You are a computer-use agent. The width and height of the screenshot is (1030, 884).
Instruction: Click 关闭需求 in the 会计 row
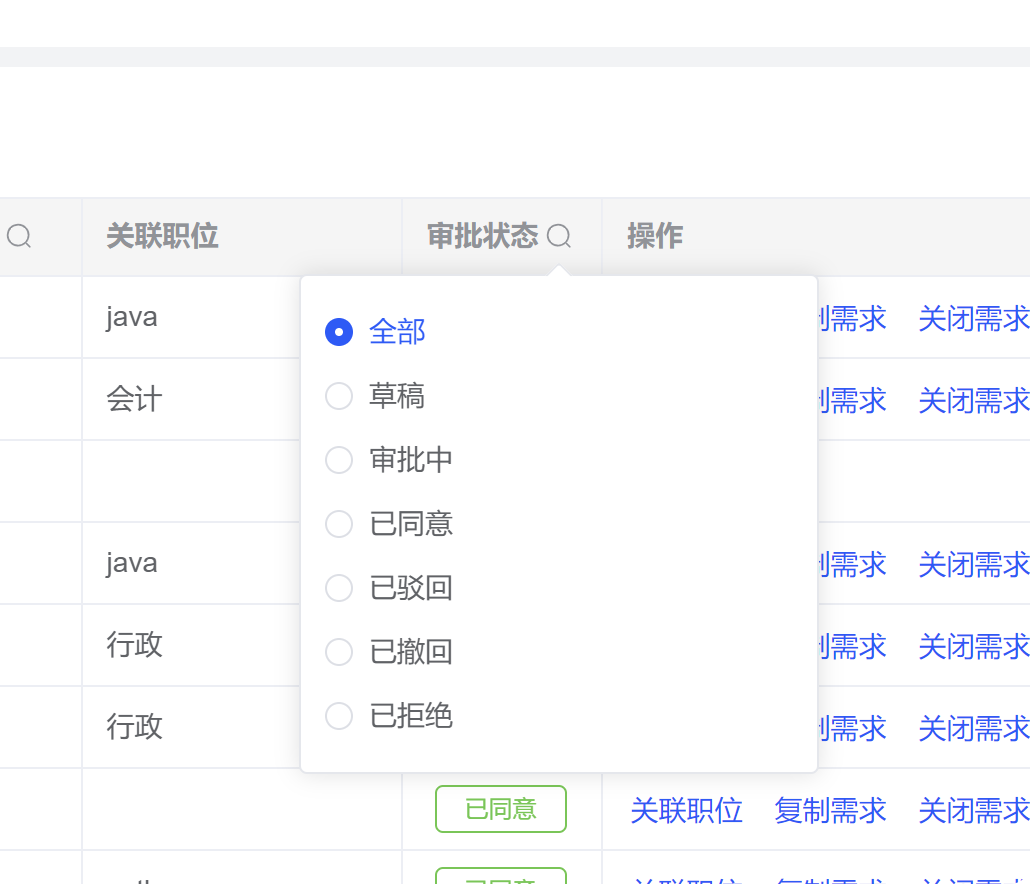pos(973,400)
